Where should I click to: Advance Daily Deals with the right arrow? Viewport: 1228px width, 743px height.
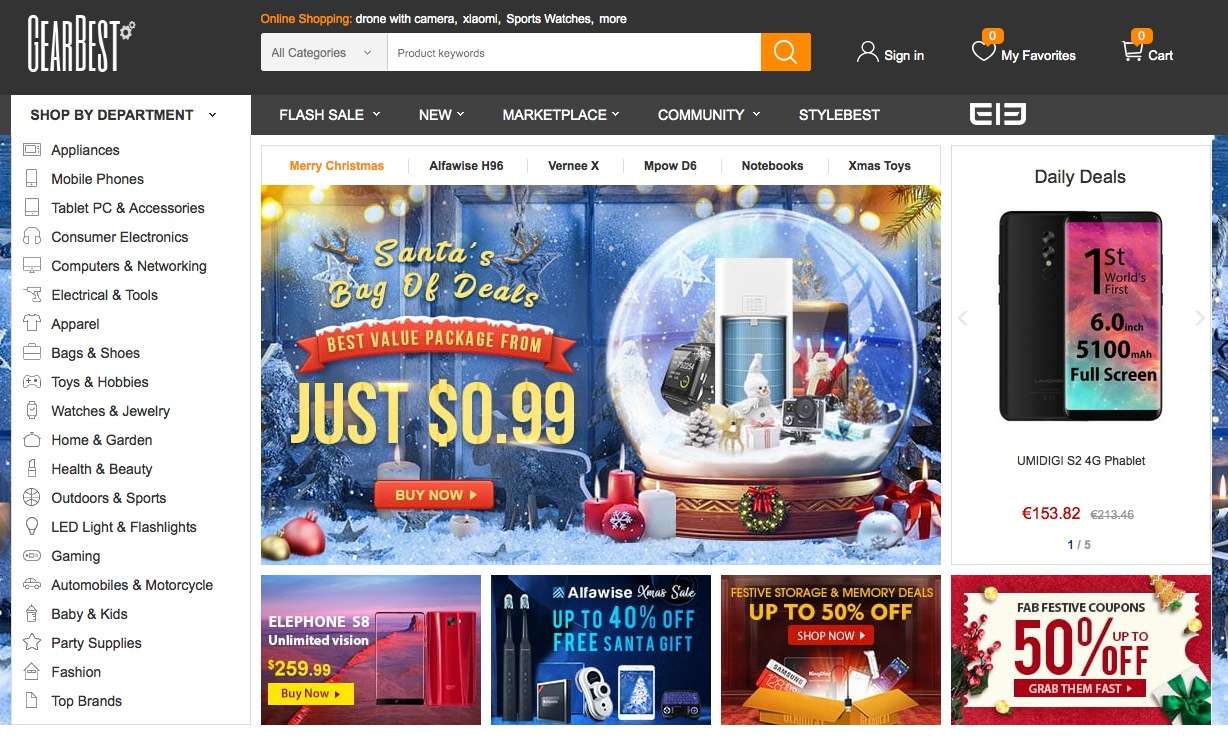tap(1200, 318)
